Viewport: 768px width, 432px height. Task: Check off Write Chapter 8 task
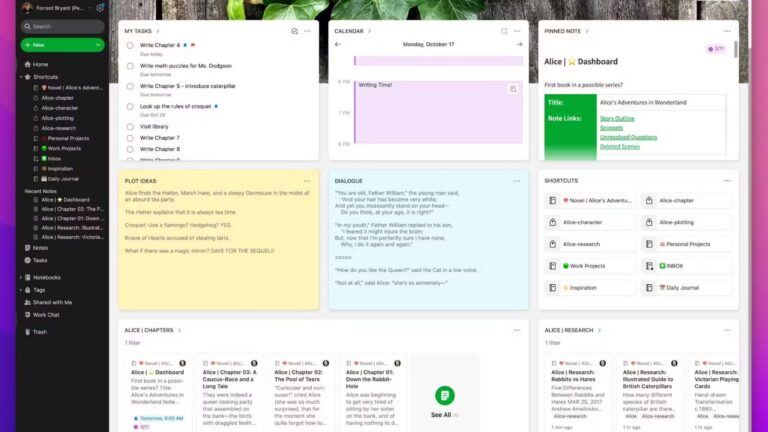130,149
